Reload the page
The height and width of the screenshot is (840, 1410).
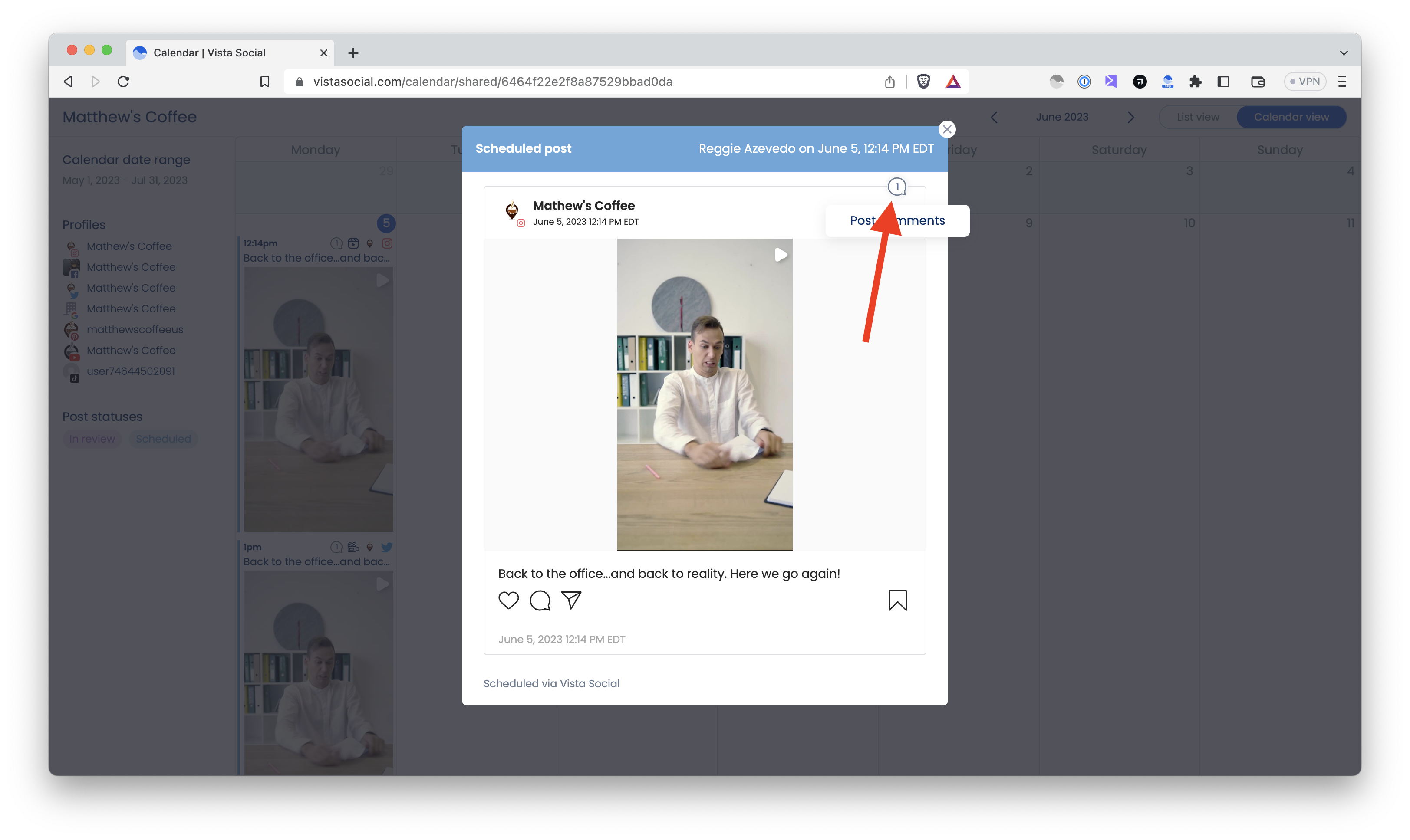click(x=123, y=82)
